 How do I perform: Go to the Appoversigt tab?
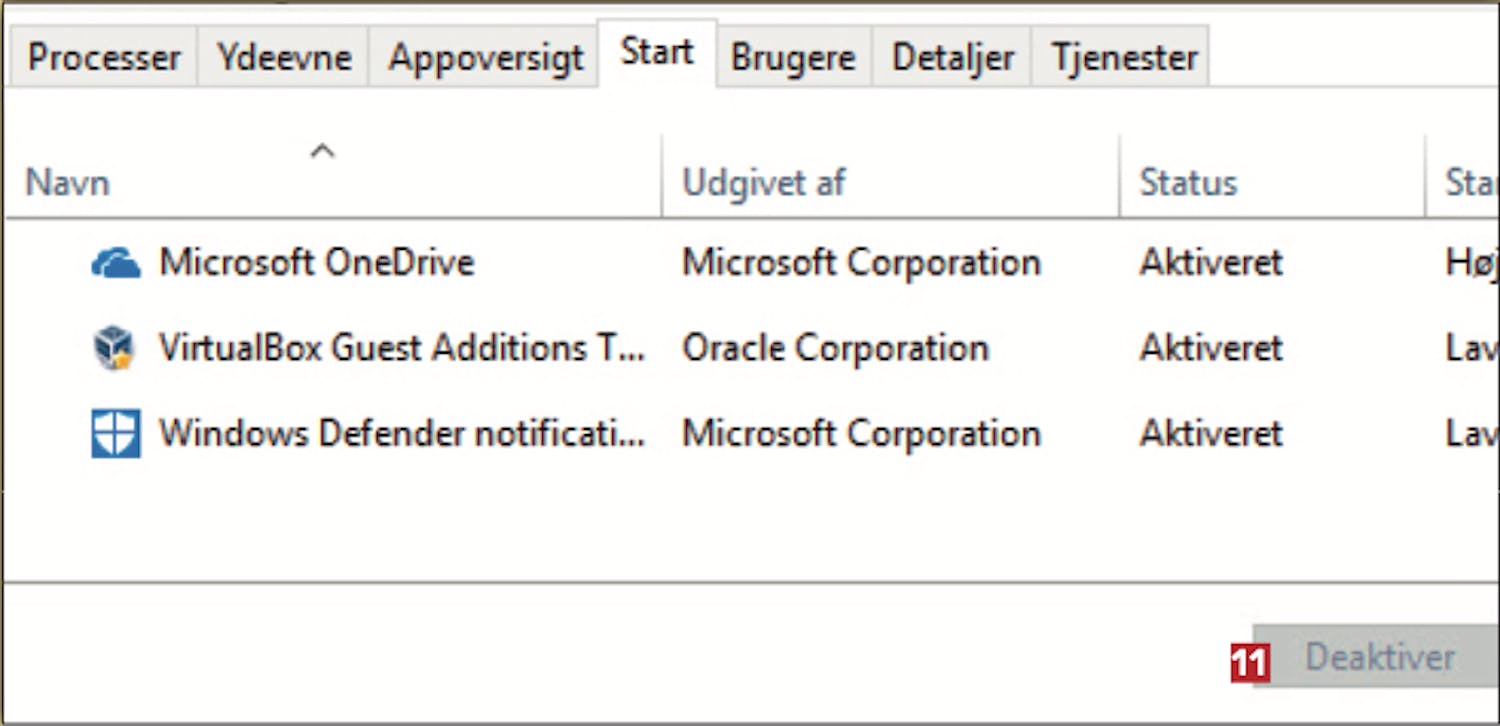485,57
